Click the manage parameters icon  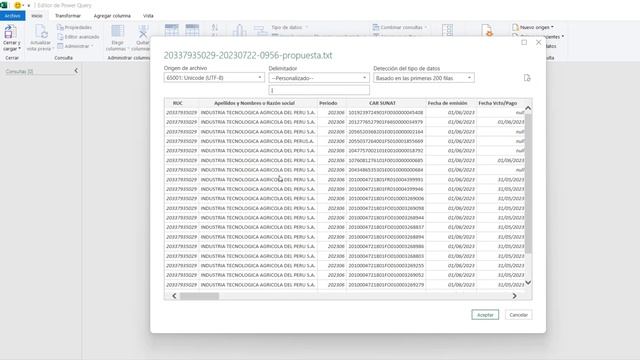[447, 31]
